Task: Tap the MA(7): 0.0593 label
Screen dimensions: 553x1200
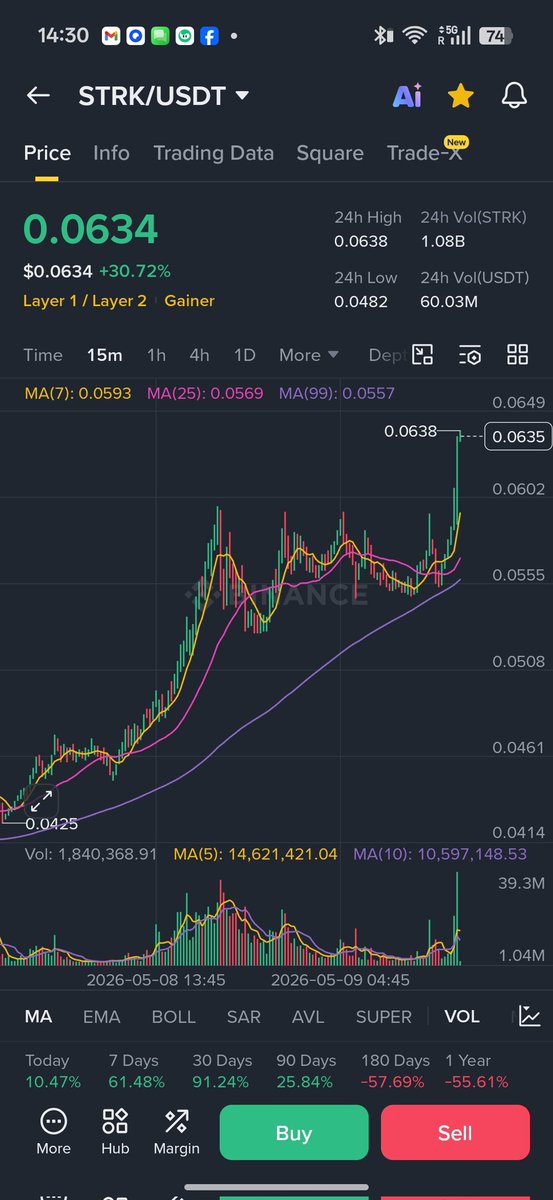Action: (x=77, y=393)
